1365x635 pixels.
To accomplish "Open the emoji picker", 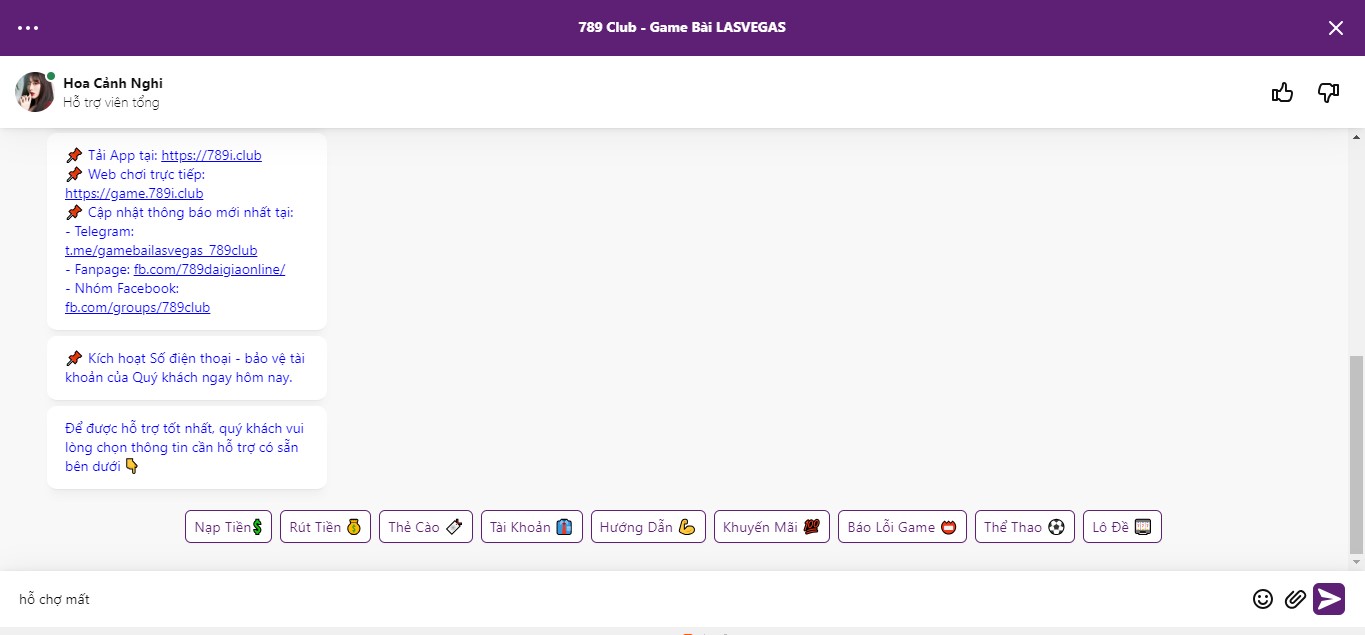I will coord(1263,599).
